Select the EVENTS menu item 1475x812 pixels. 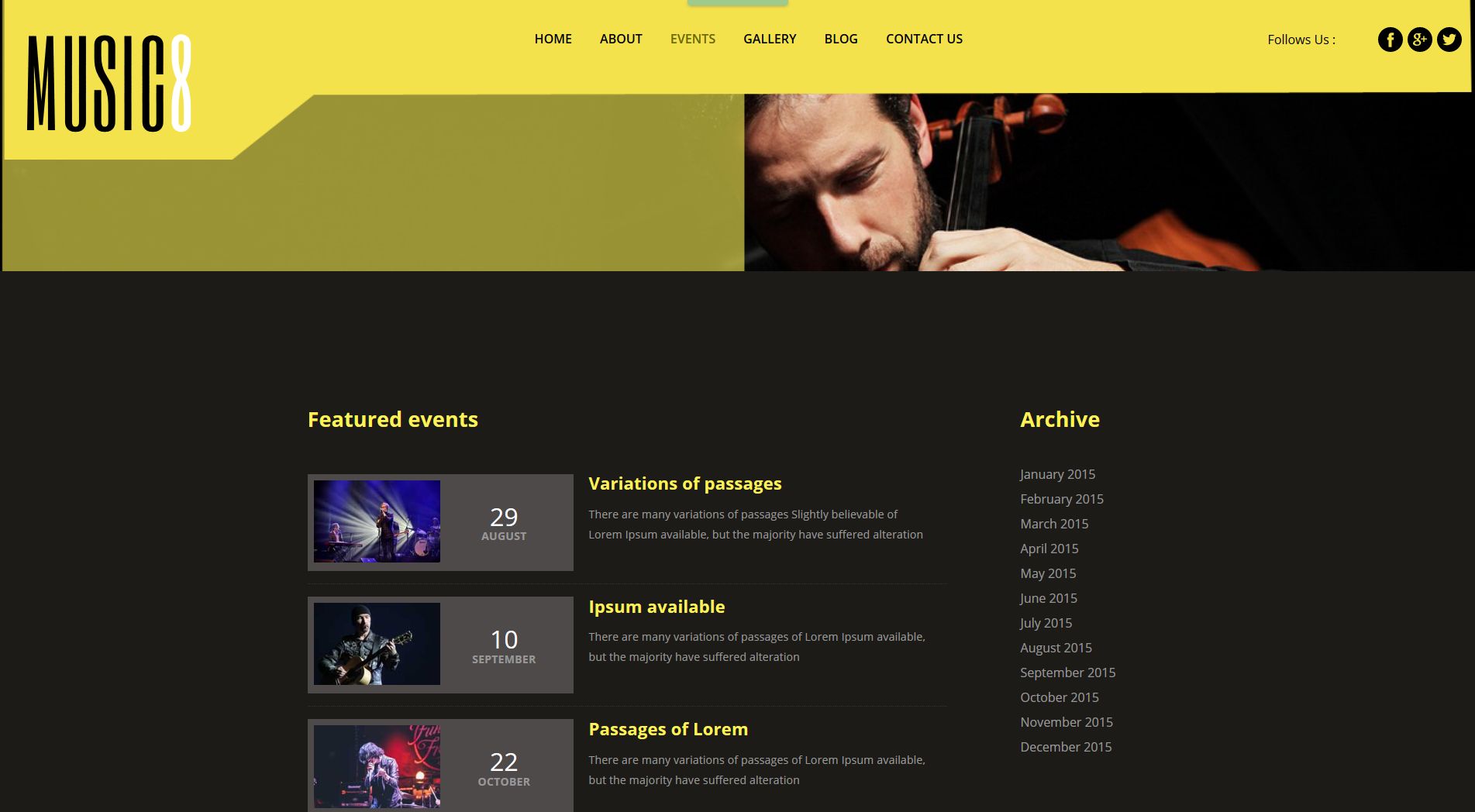tap(693, 39)
